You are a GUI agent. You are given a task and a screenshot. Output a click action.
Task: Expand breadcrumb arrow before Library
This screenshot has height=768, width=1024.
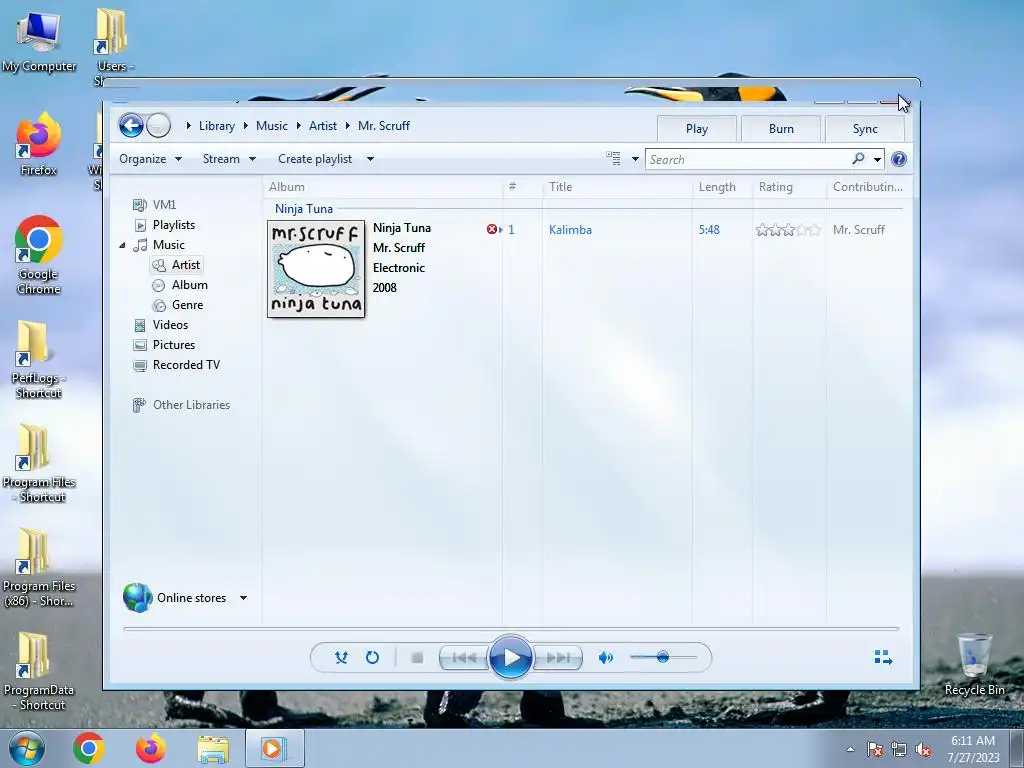coord(188,125)
